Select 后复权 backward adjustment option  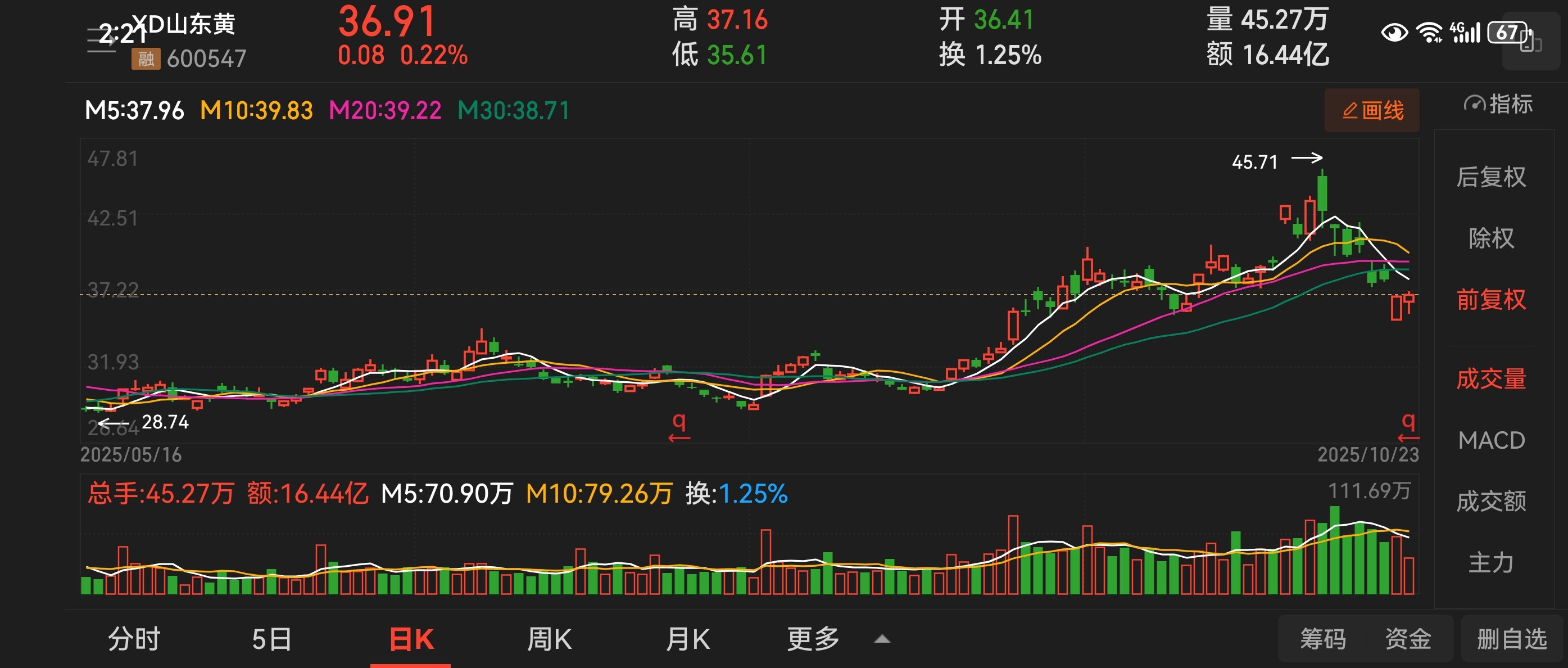coord(1490,177)
